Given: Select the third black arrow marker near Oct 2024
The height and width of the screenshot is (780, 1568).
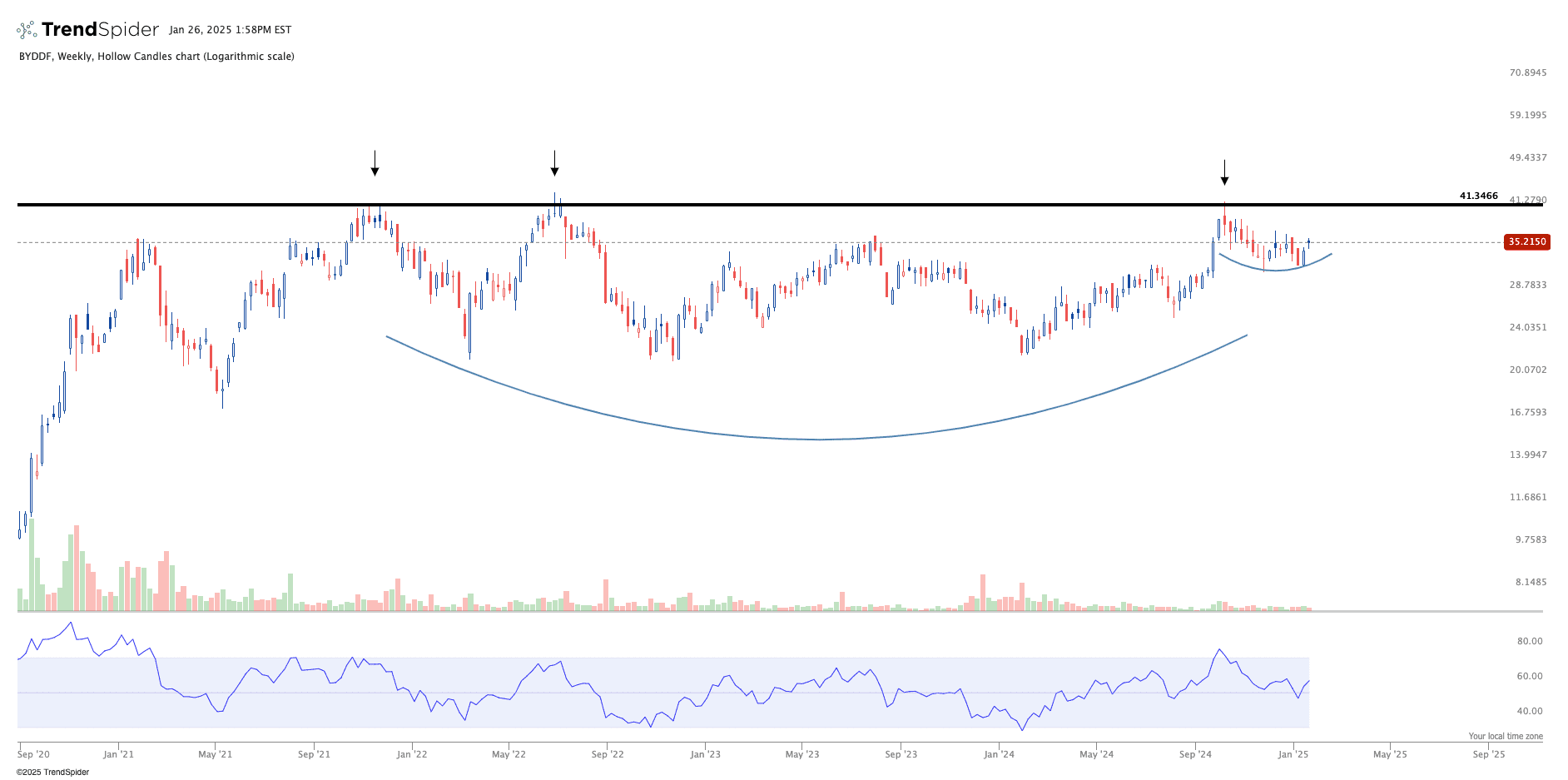Looking at the screenshot, I should tap(1224, 173).
